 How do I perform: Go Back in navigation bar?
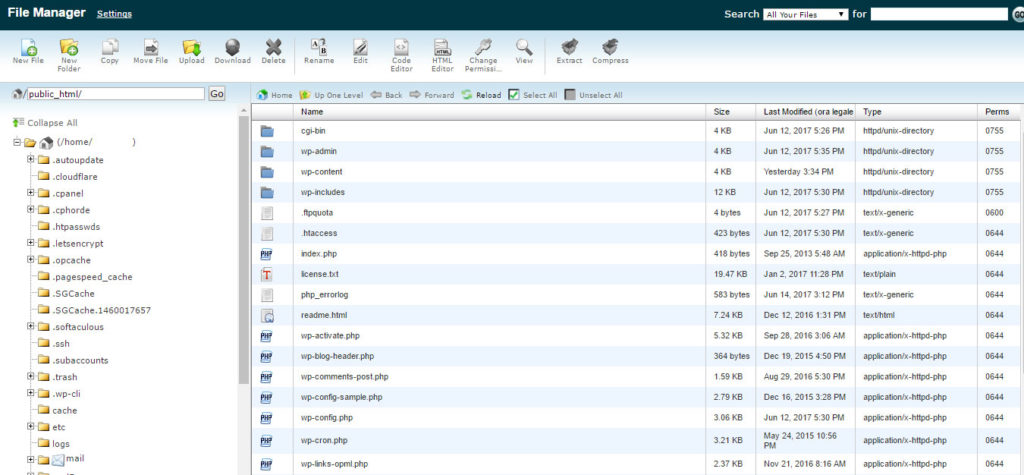tap(387, 95)
